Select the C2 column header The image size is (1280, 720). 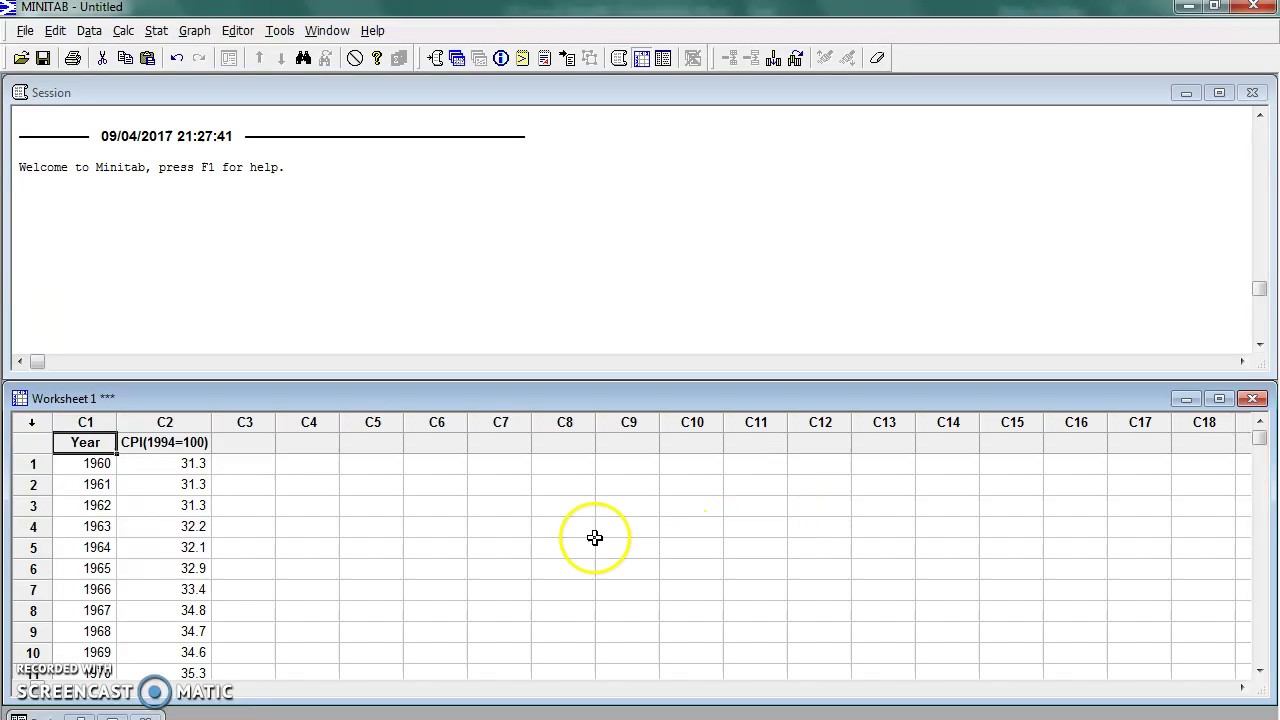165,422
